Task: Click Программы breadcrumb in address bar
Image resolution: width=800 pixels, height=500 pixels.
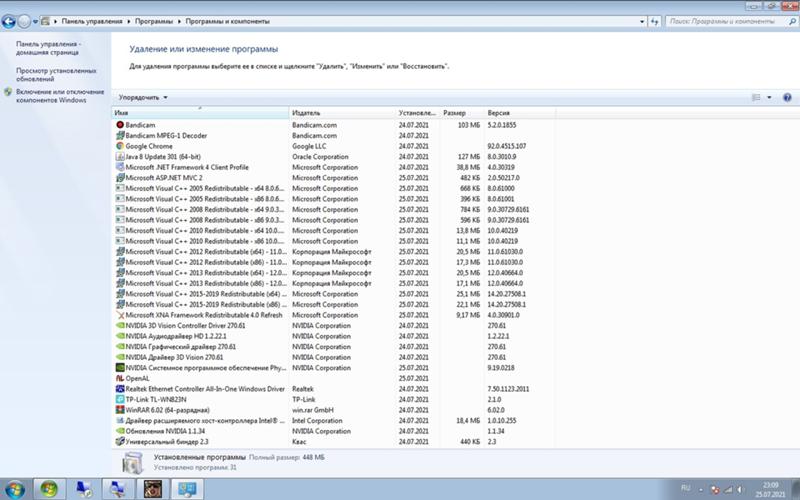Action: pos(154,21)
